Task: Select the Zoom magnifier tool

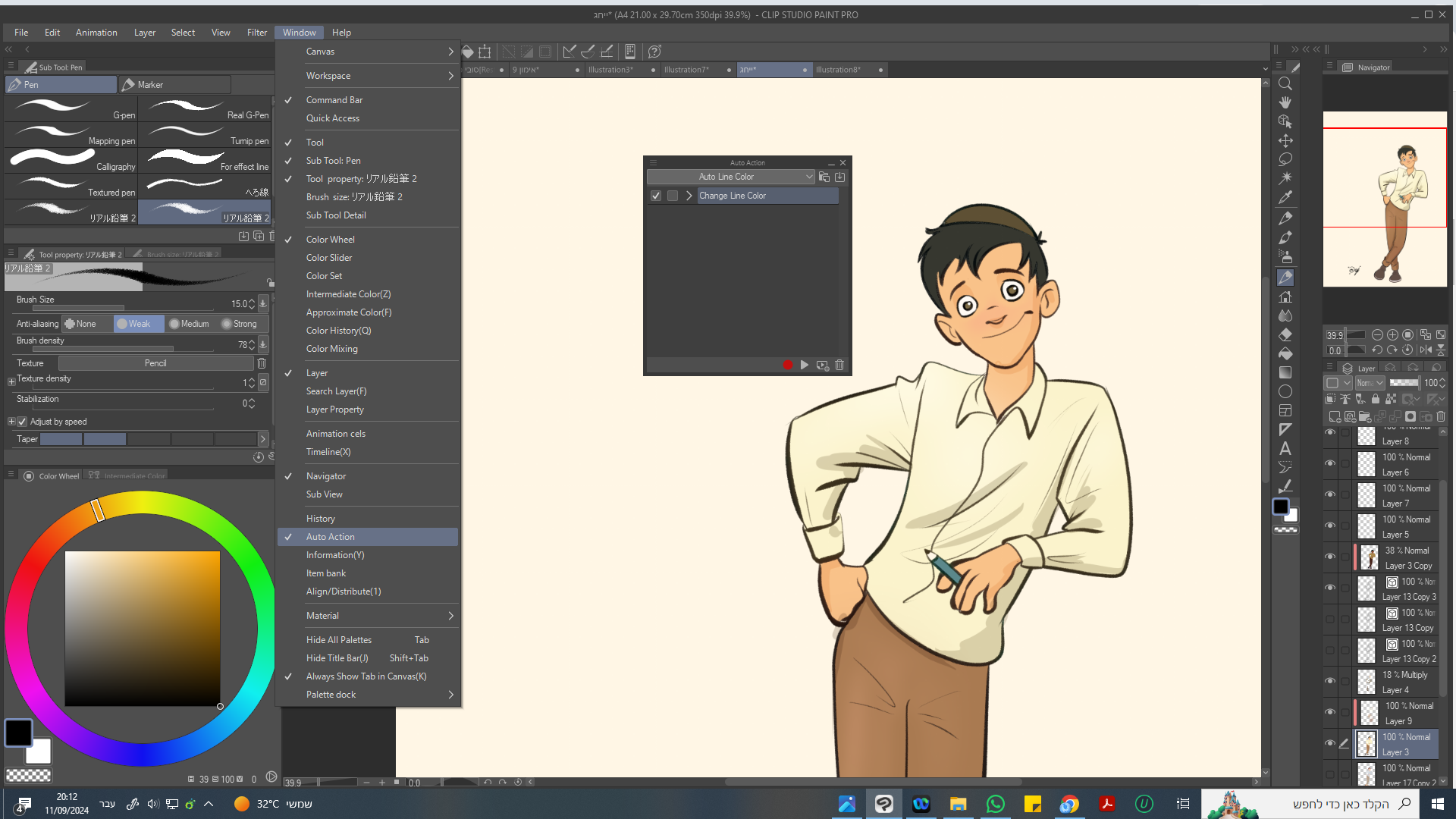Action: click(1285, 83)
